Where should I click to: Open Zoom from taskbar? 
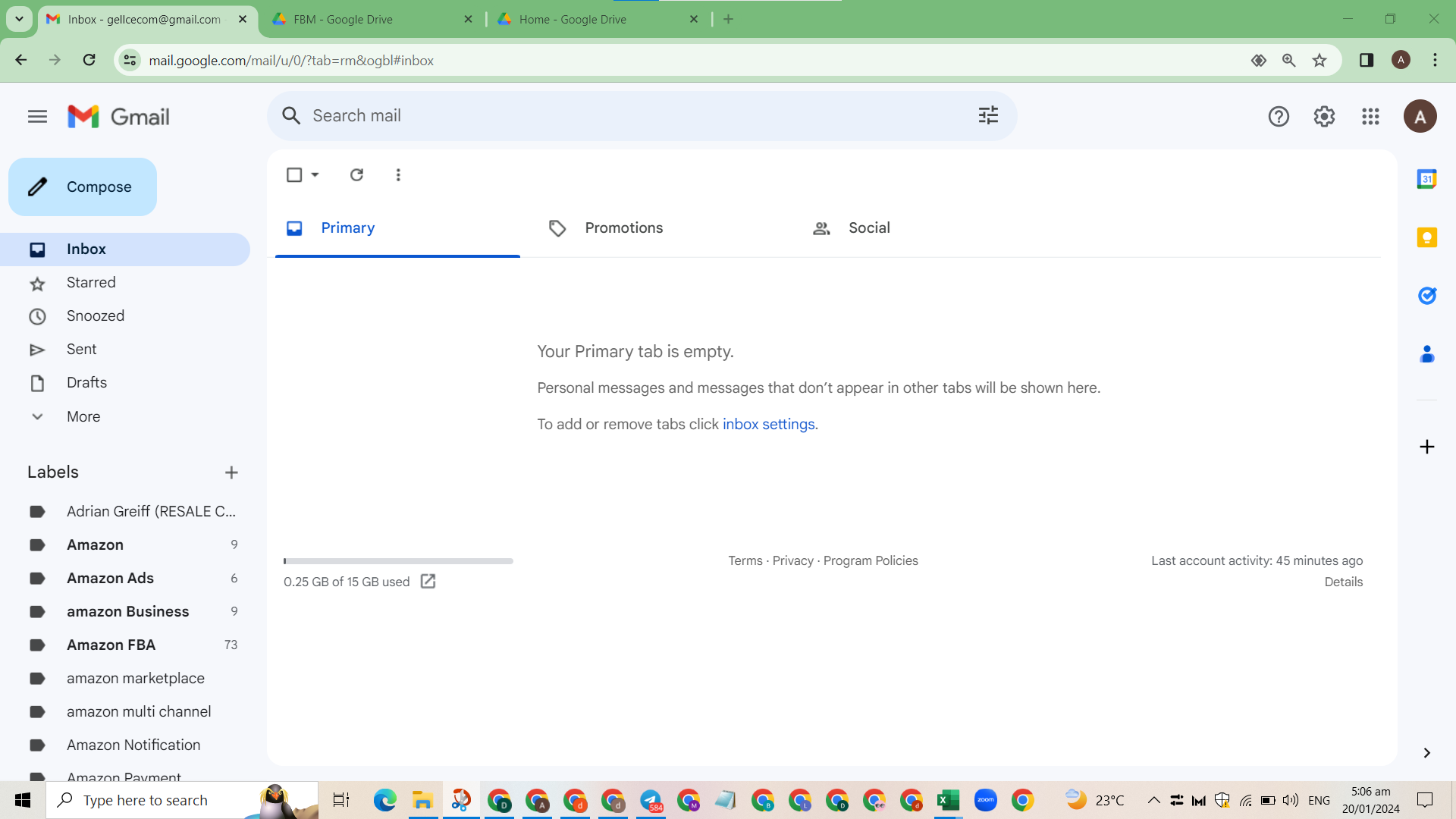pos(985,800)
